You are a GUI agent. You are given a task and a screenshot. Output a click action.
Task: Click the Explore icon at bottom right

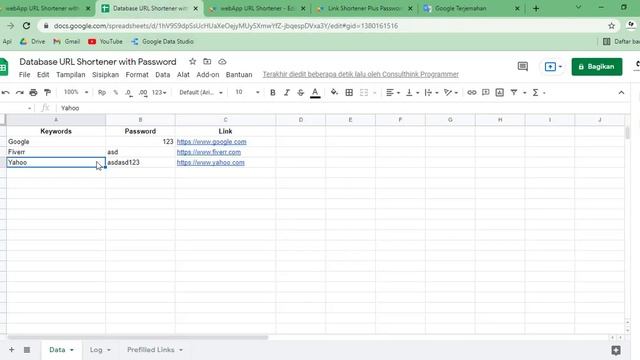(x=616, y=350)
